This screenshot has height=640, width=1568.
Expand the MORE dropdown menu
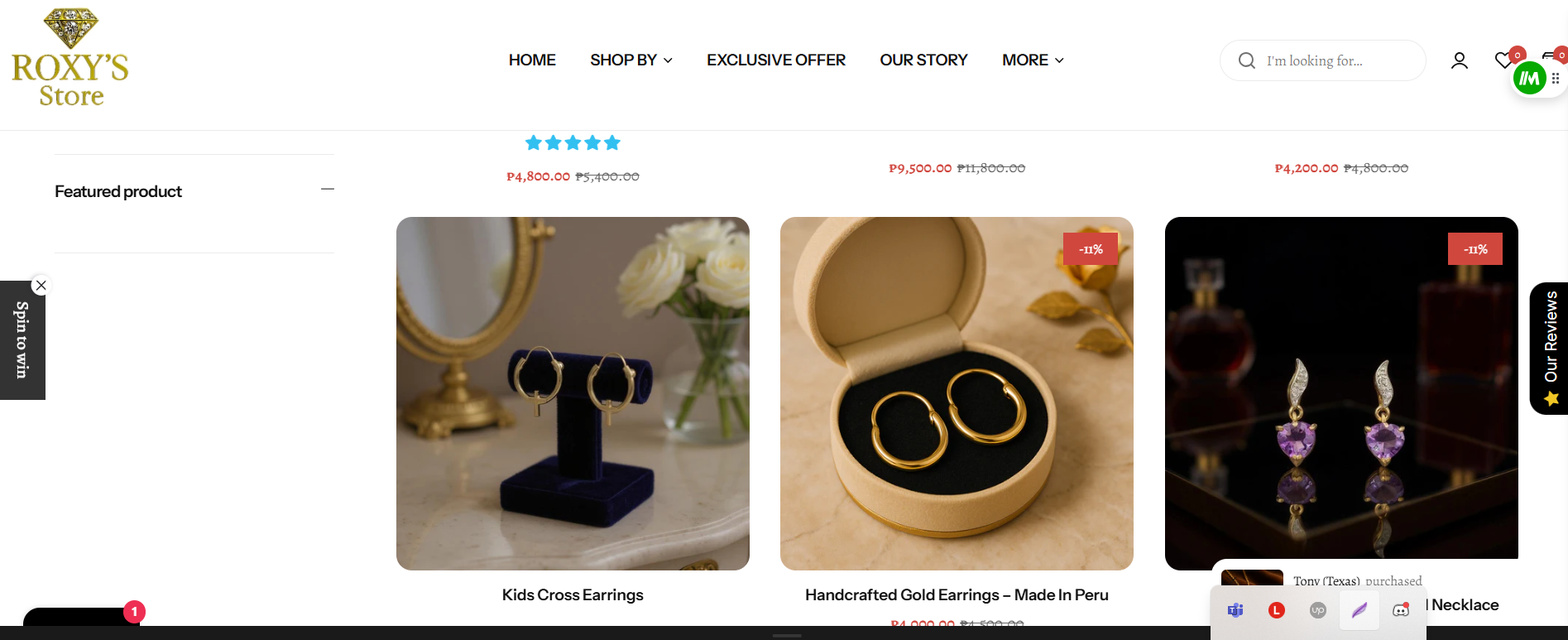click(x=1033, y=60)
